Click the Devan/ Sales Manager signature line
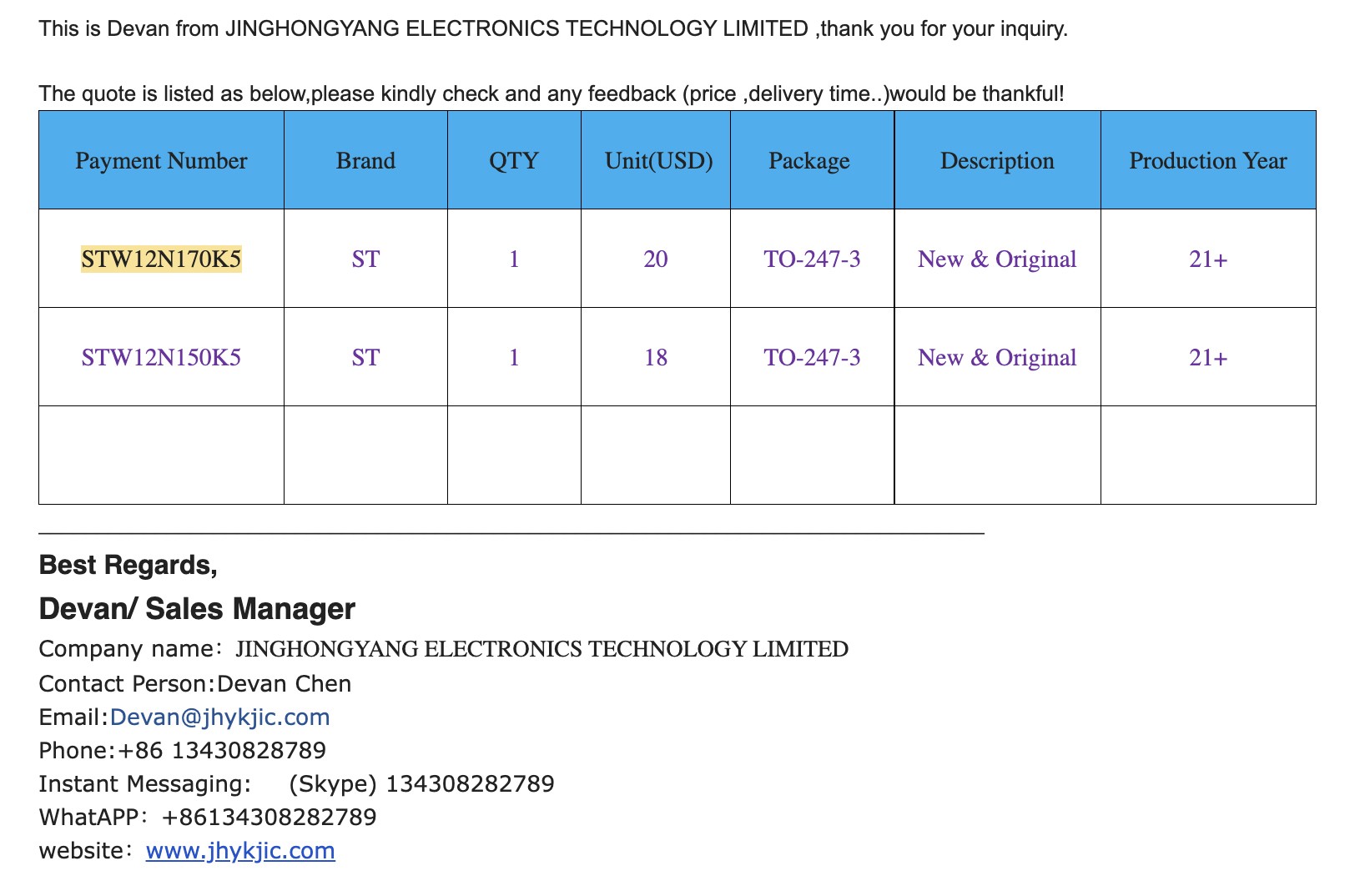 click(x=197, y=609)
